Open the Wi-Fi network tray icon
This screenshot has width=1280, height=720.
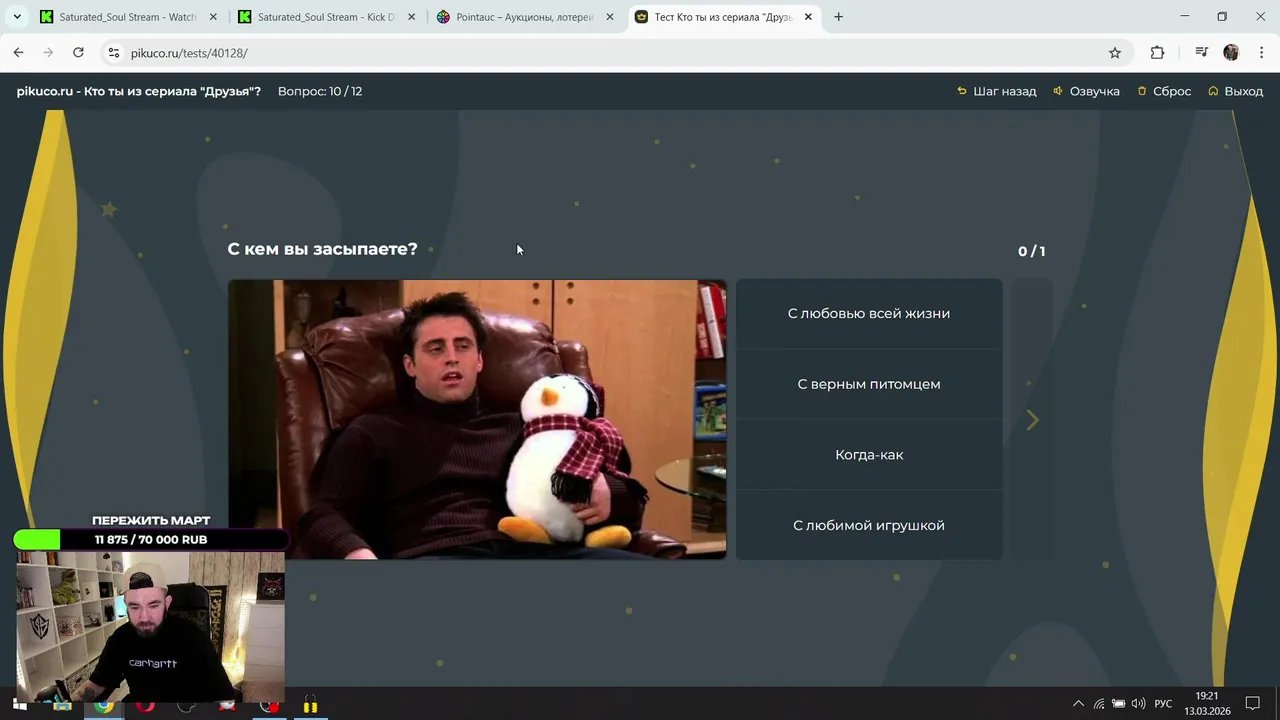pyautogui.click(x=1099, y=704)
